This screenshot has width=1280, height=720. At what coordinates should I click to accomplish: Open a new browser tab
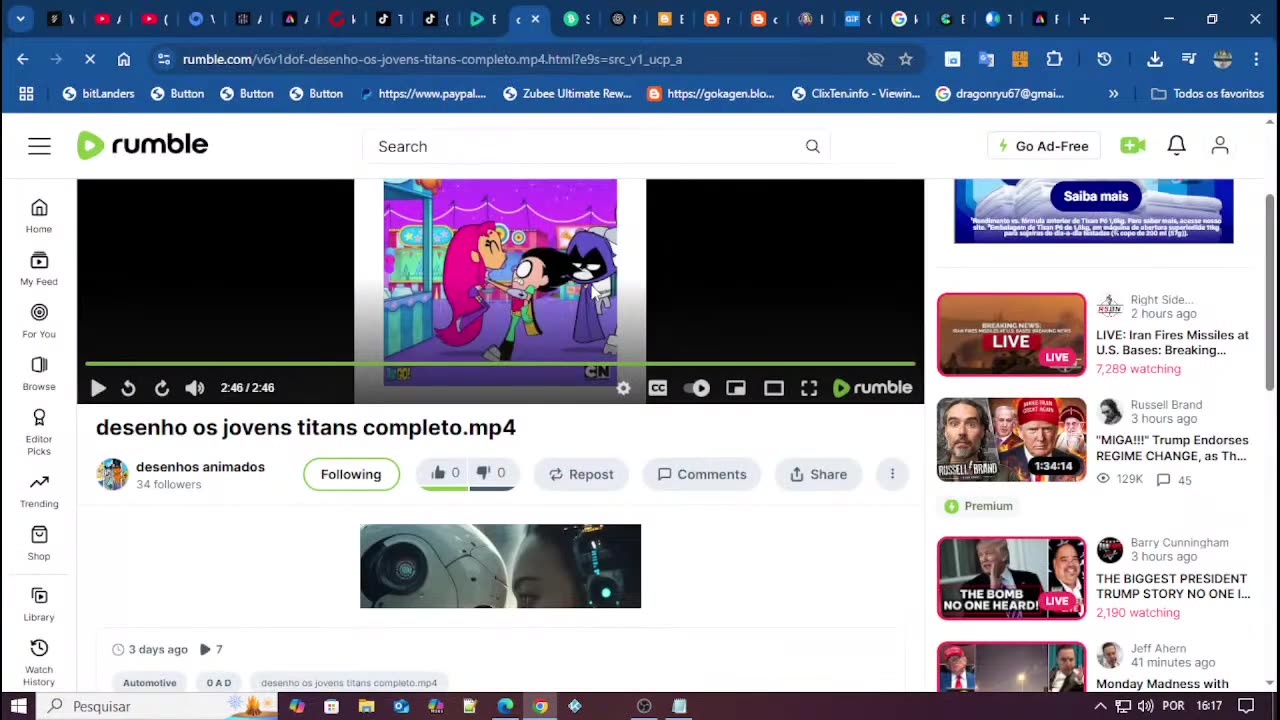[x=1084, y=19]
